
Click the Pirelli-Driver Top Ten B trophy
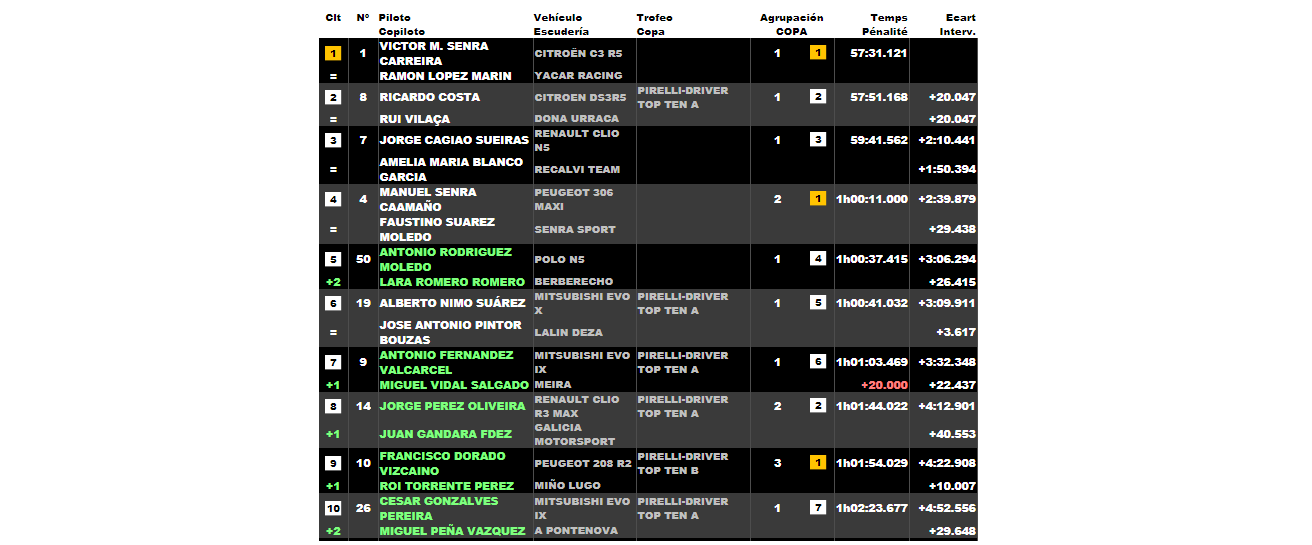pos(683,463)
